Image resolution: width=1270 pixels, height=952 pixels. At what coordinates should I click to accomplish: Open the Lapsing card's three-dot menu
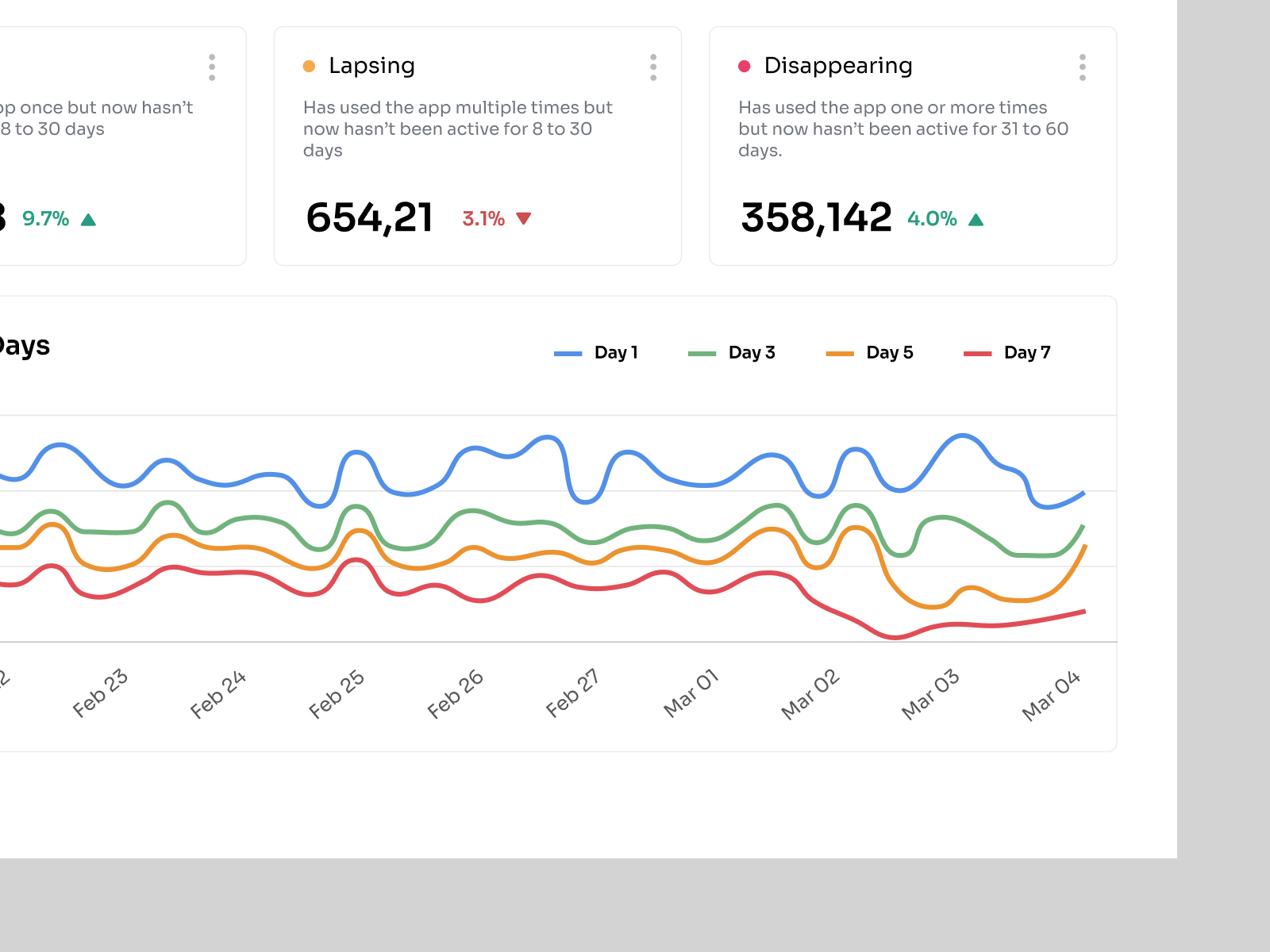(x=652, y=67)
